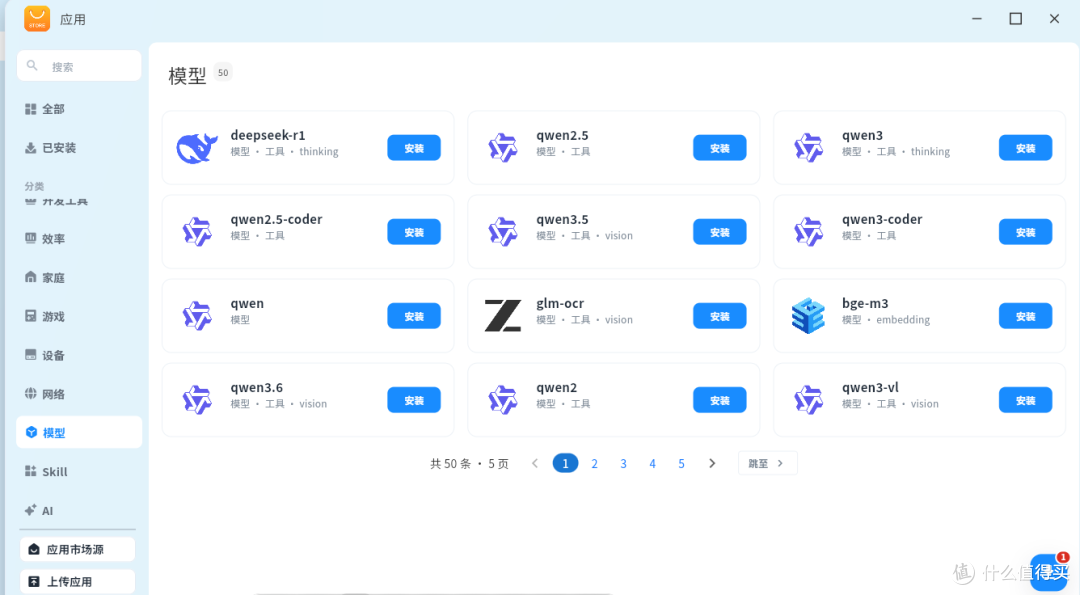Install qwen3 model

point(1026,148)
